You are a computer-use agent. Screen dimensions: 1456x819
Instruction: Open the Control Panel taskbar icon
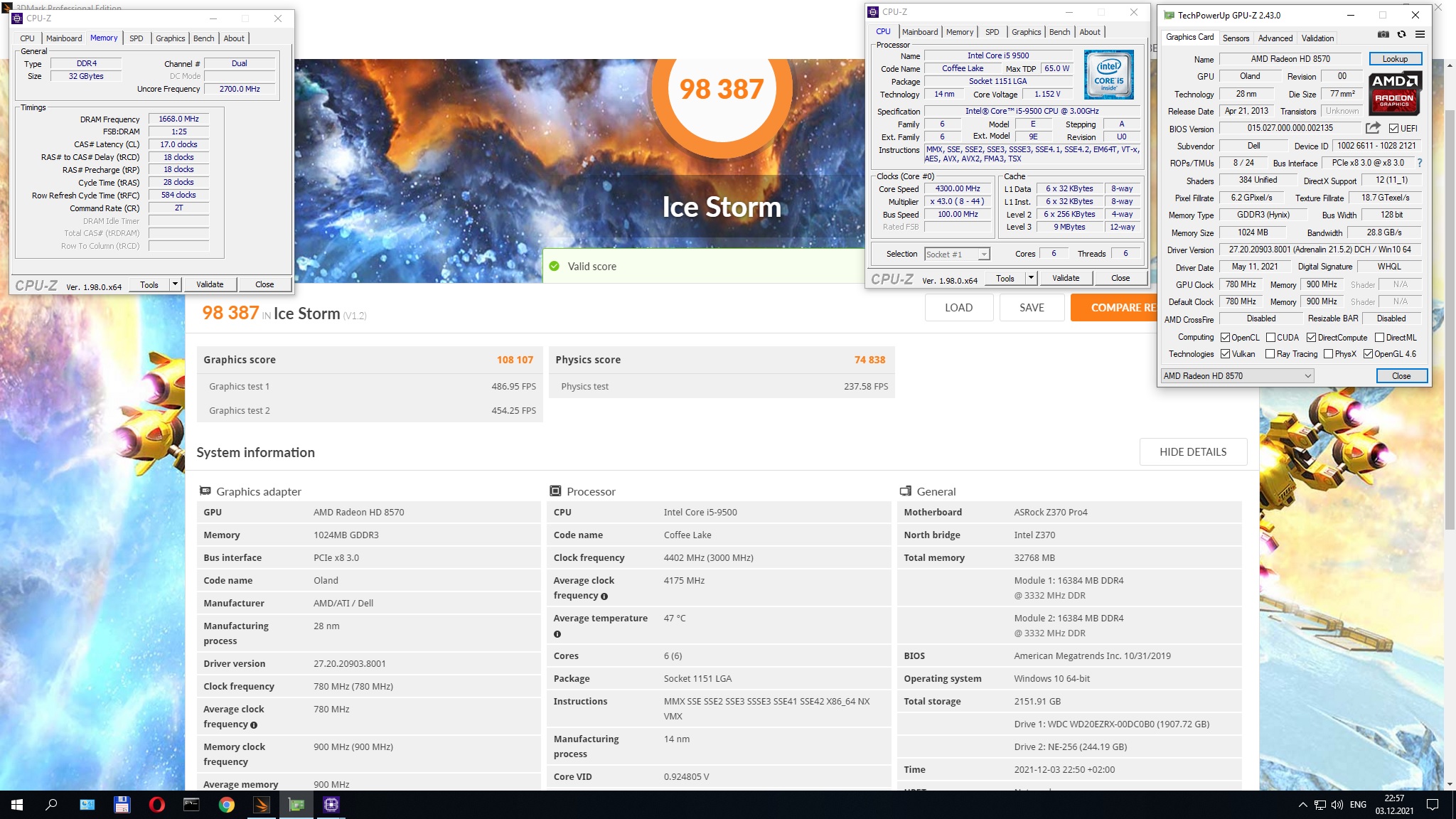(87, 805)
